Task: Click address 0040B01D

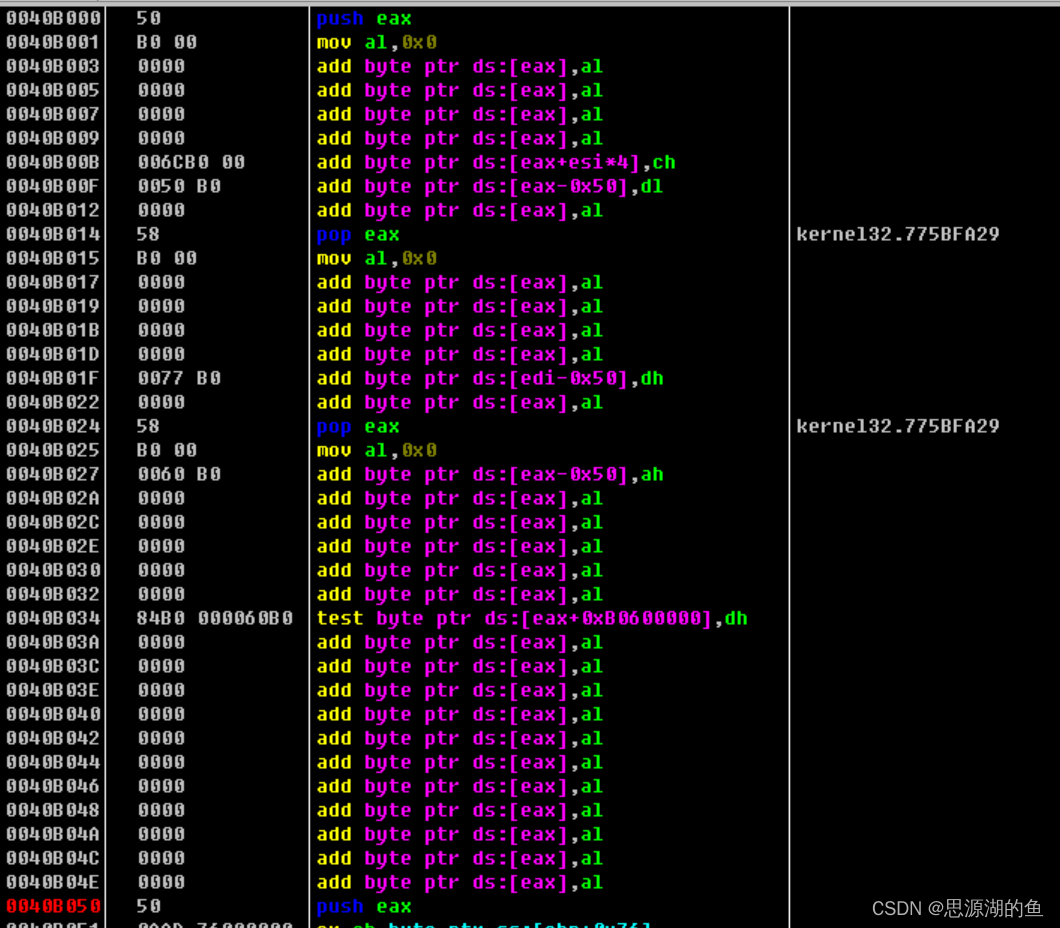Action: [53, 354]
